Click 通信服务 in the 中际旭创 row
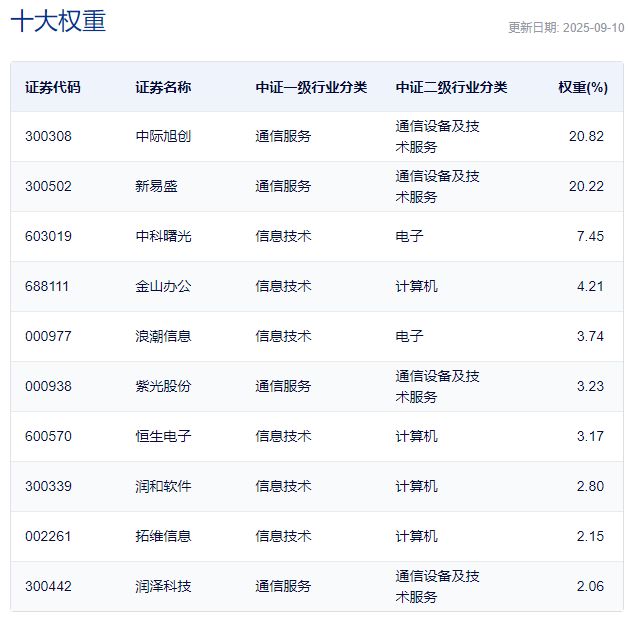 click(x=283, y=136)
